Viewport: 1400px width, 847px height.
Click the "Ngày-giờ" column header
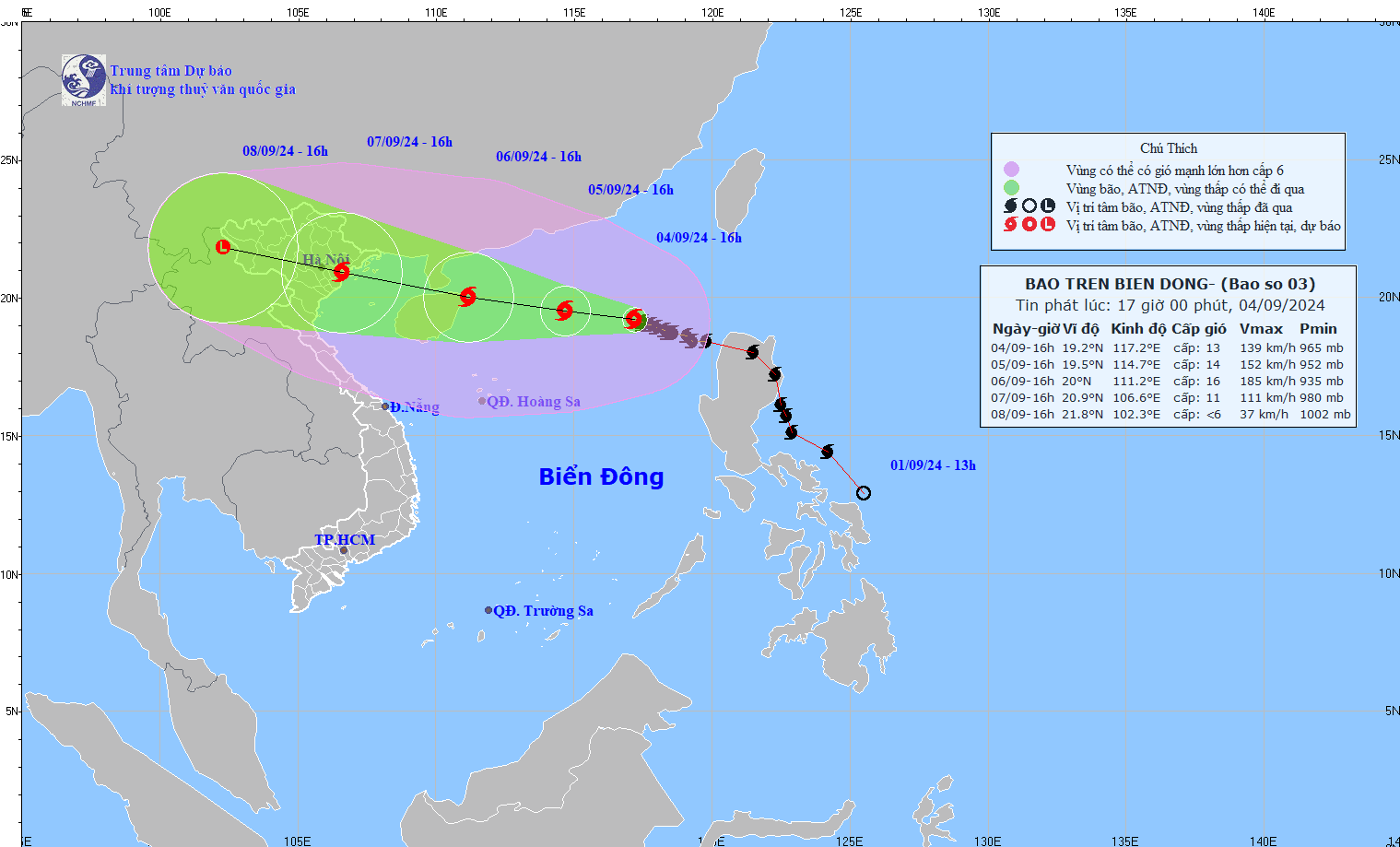1026,329
